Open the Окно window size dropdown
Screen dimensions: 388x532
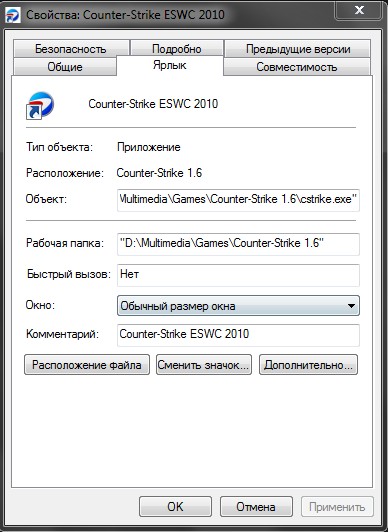[x=238, y=306]
